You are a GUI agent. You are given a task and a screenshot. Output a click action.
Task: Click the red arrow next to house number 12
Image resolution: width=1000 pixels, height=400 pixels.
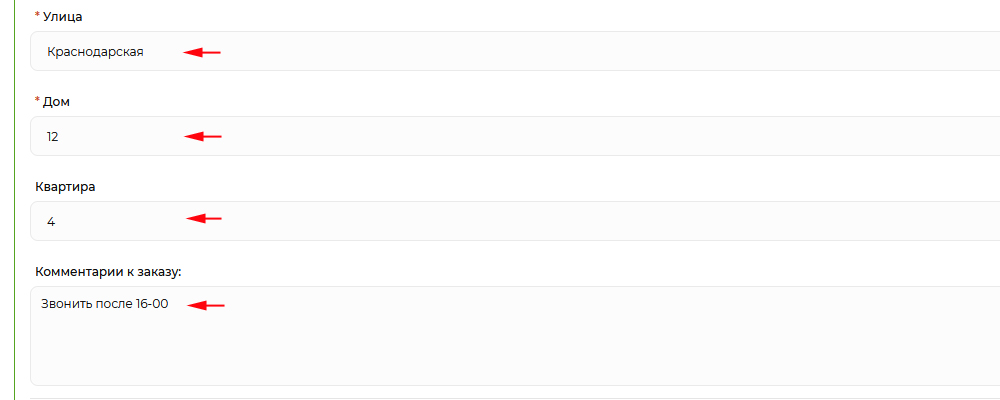pos(201,137)
